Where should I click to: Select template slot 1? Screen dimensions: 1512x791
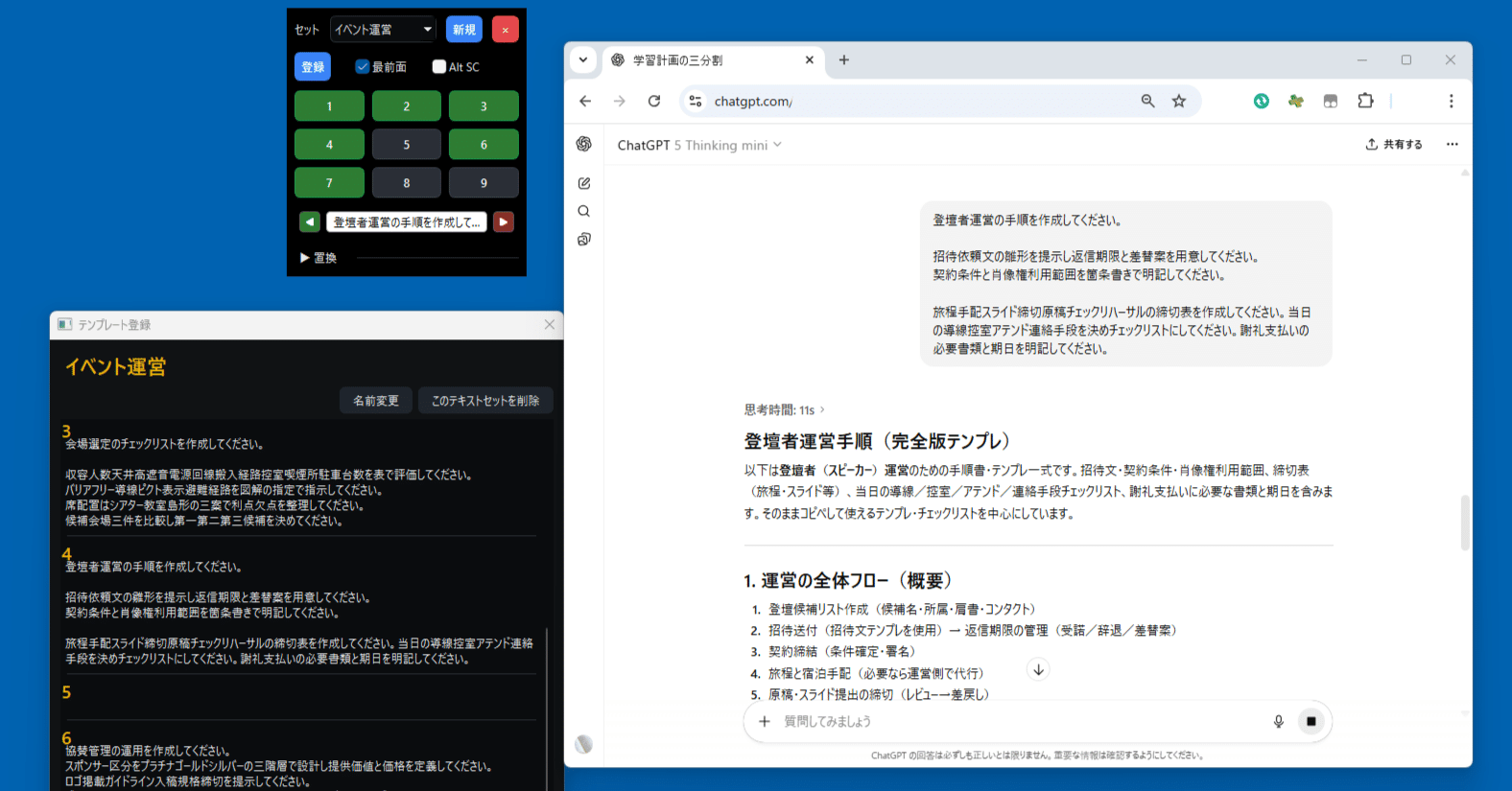(329, 105)
